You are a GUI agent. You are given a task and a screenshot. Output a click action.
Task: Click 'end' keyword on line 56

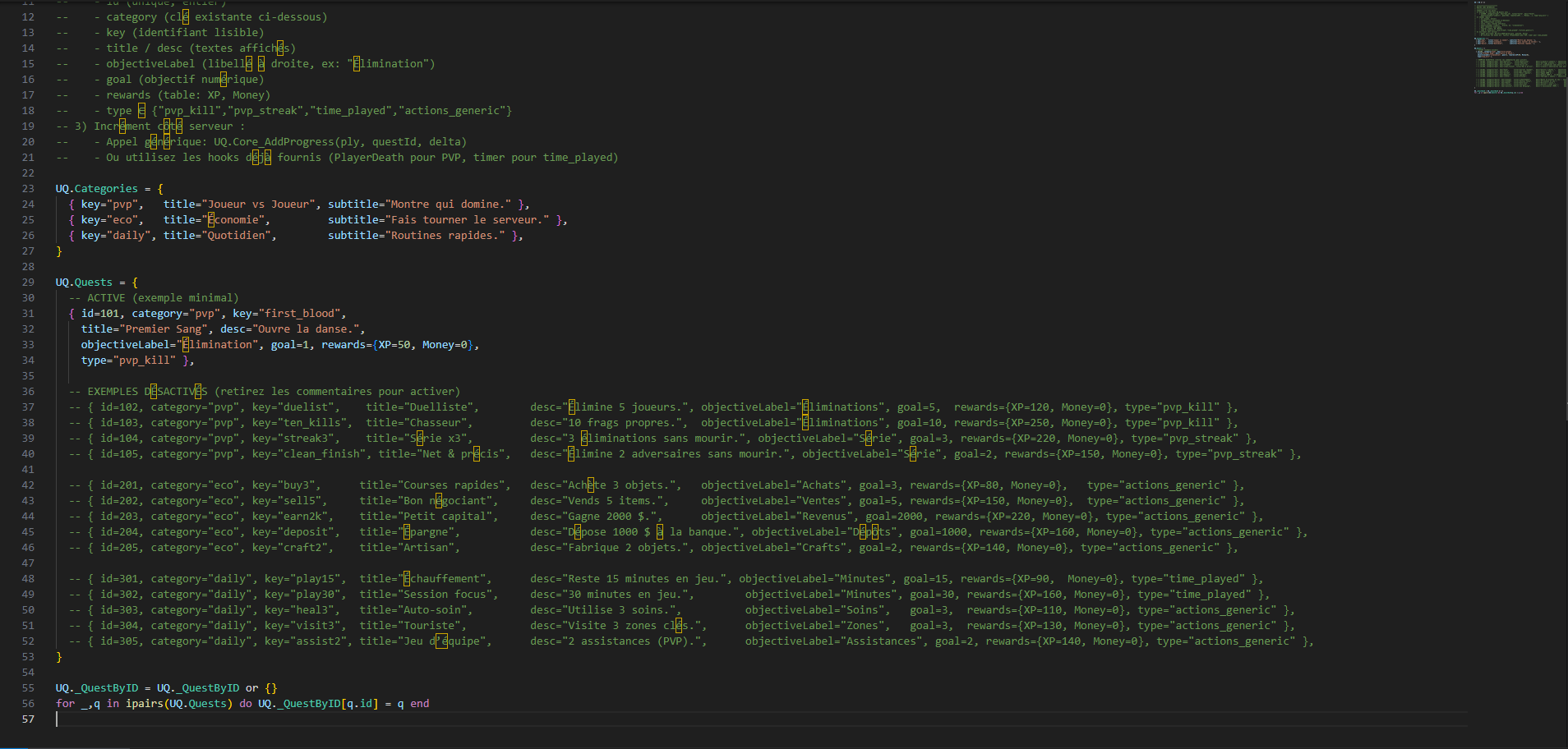point(419,704)
